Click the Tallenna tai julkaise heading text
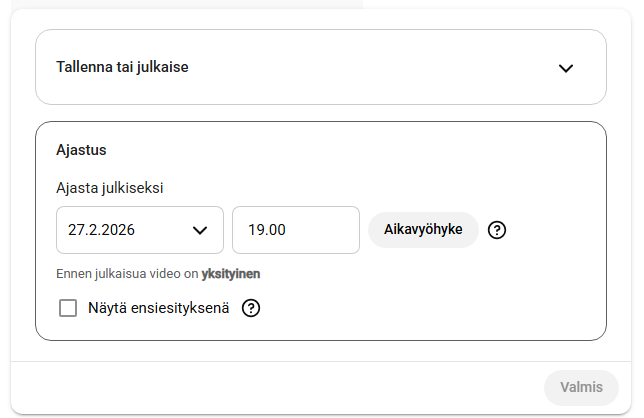 click(x=123, y=68)
